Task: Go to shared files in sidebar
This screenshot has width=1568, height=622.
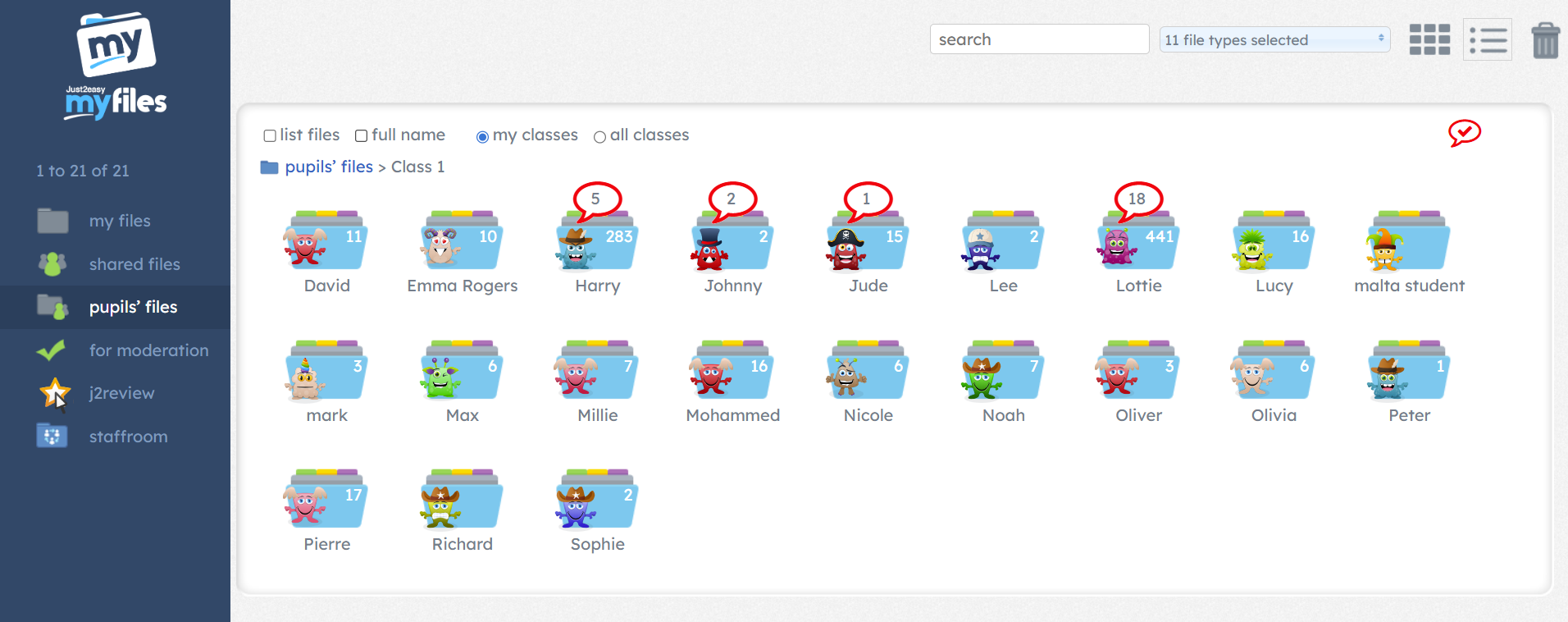Action: (x=115, y=264)
